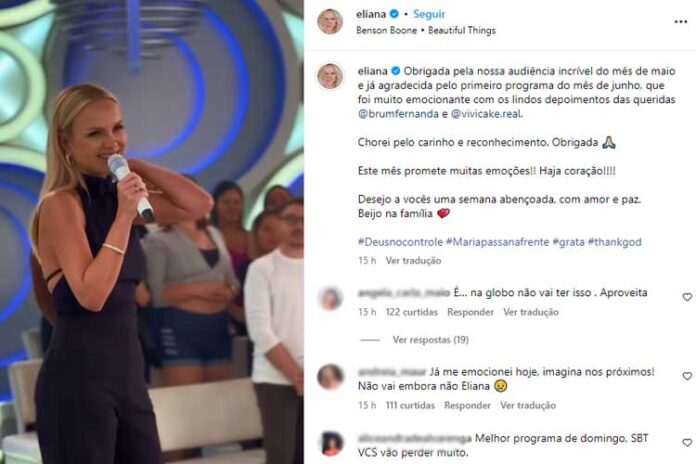696x464 pixels.
Task: Click eliana's avatar in the post header
Action: 330,21
